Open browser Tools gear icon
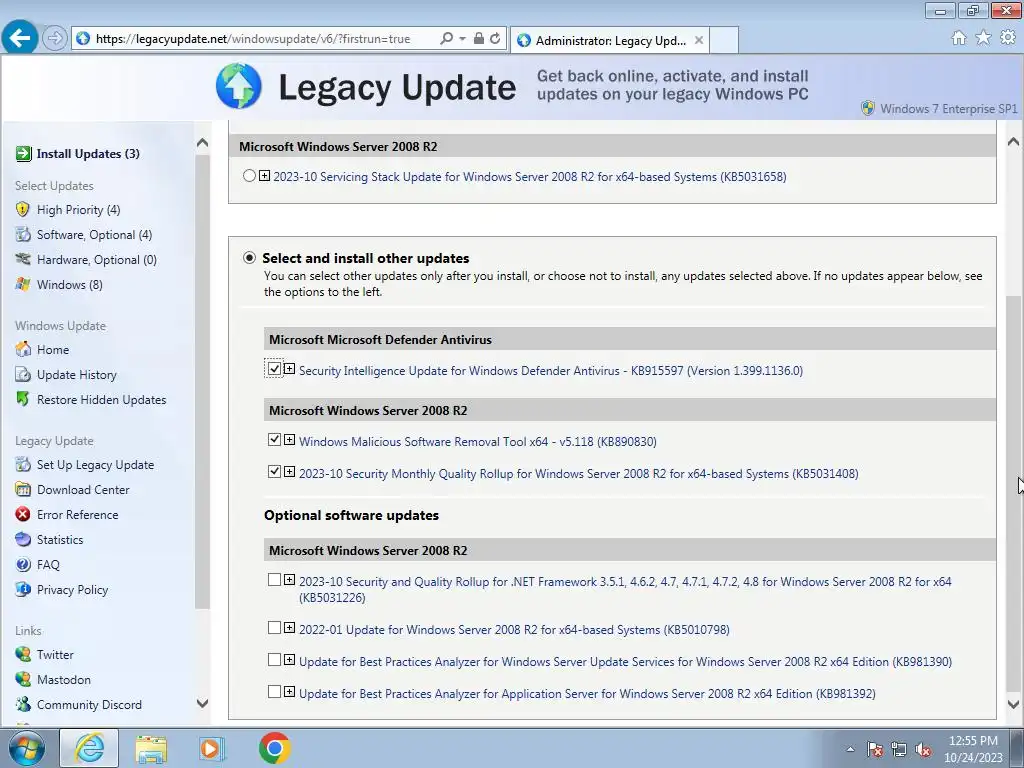 1008,38
